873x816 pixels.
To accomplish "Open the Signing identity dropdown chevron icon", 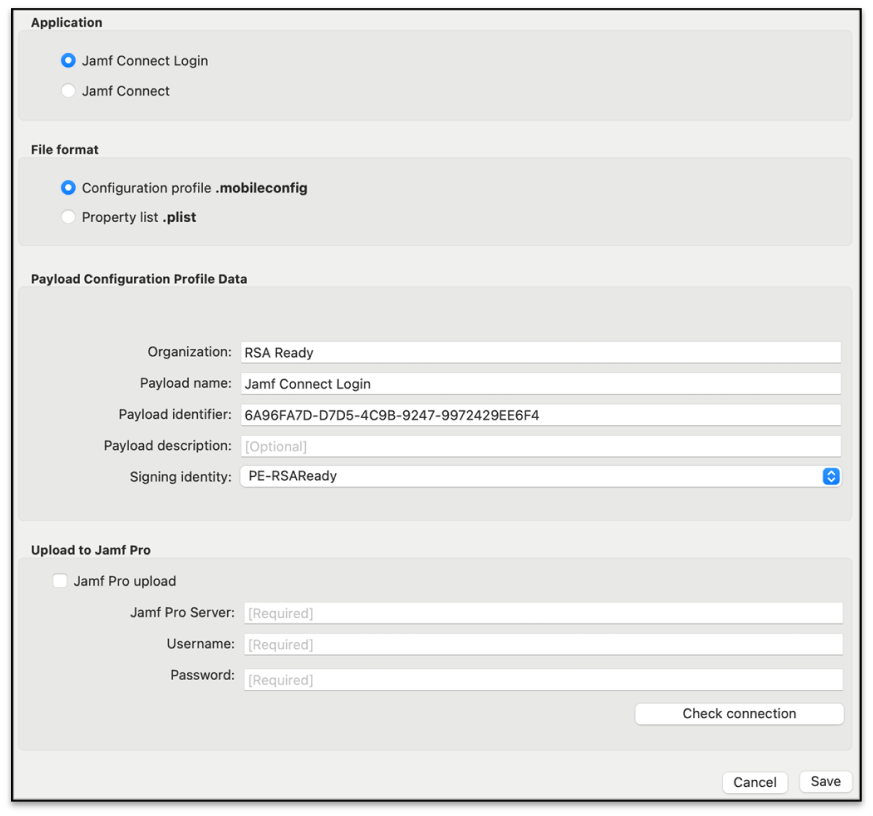I will click(x=830, y=476).
